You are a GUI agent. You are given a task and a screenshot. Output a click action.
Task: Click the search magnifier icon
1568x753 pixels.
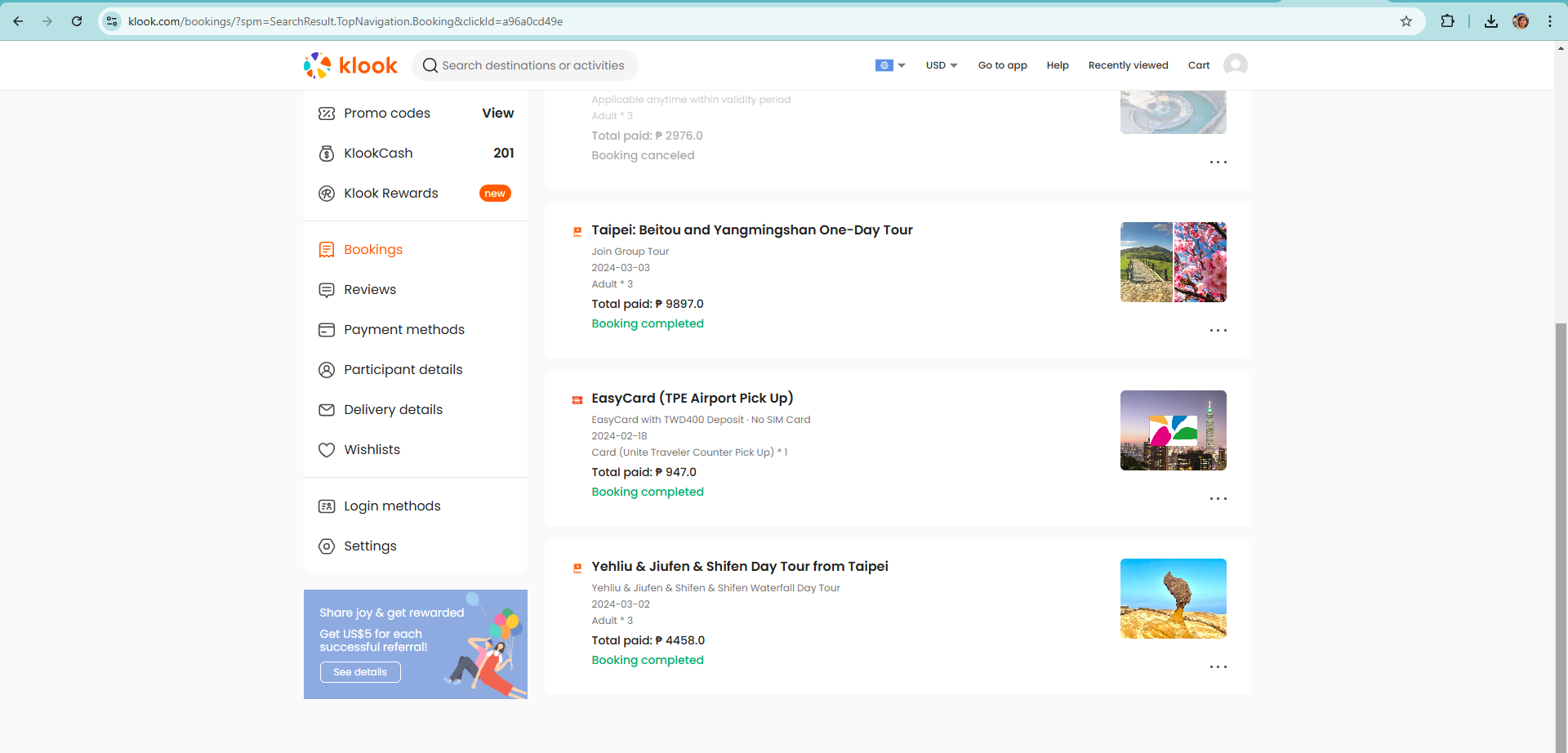click(430, 65)
